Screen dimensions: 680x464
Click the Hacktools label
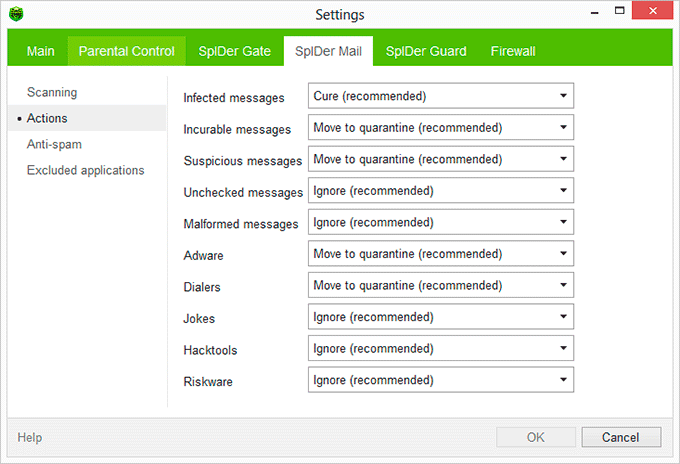pyautogui.click(x=210, y=350)
